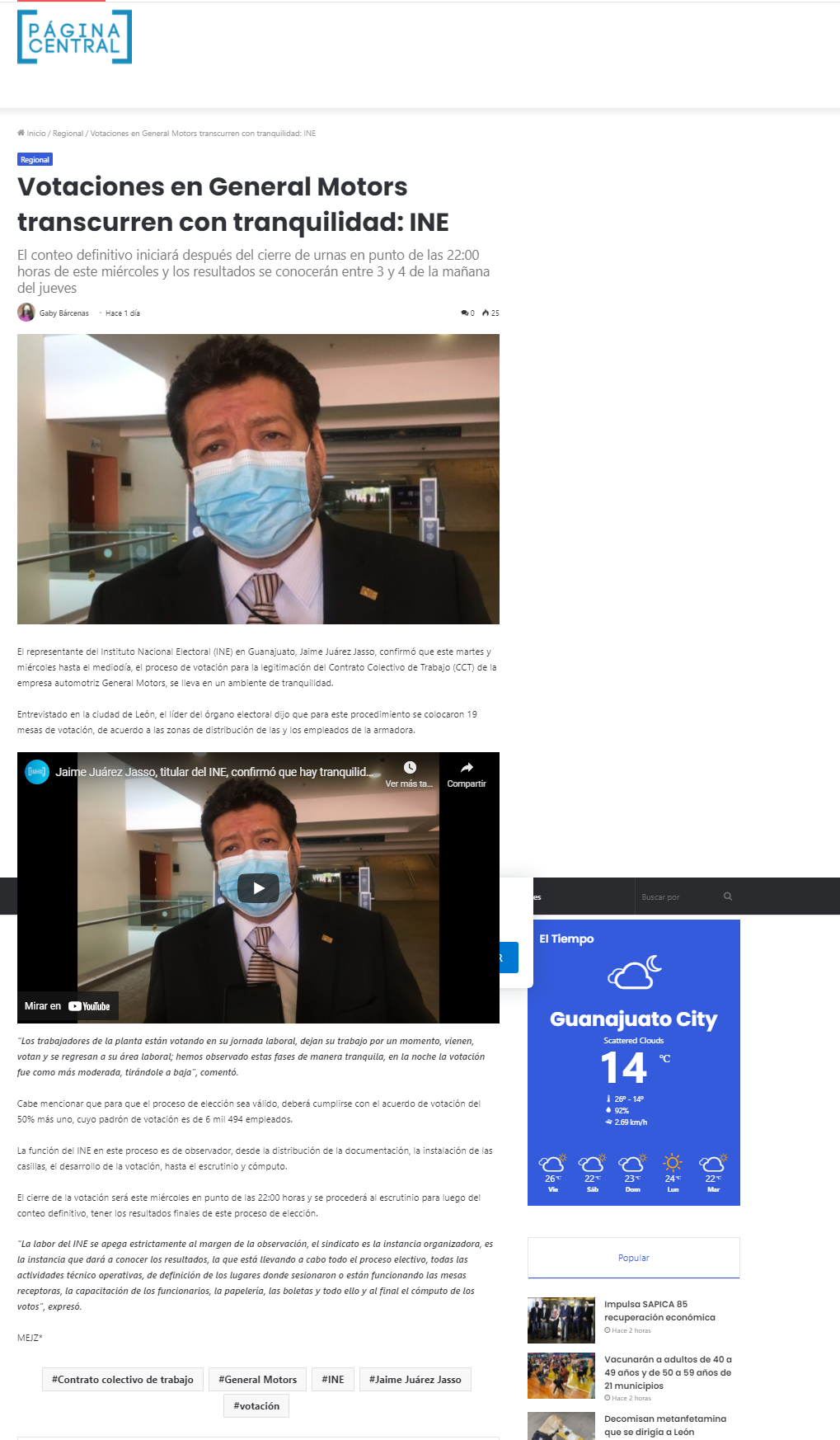Select Tuesday forecast icon labeled Mar
Screen dimensions: 840x1440
pyautogui.click(x=713, y=1164)
